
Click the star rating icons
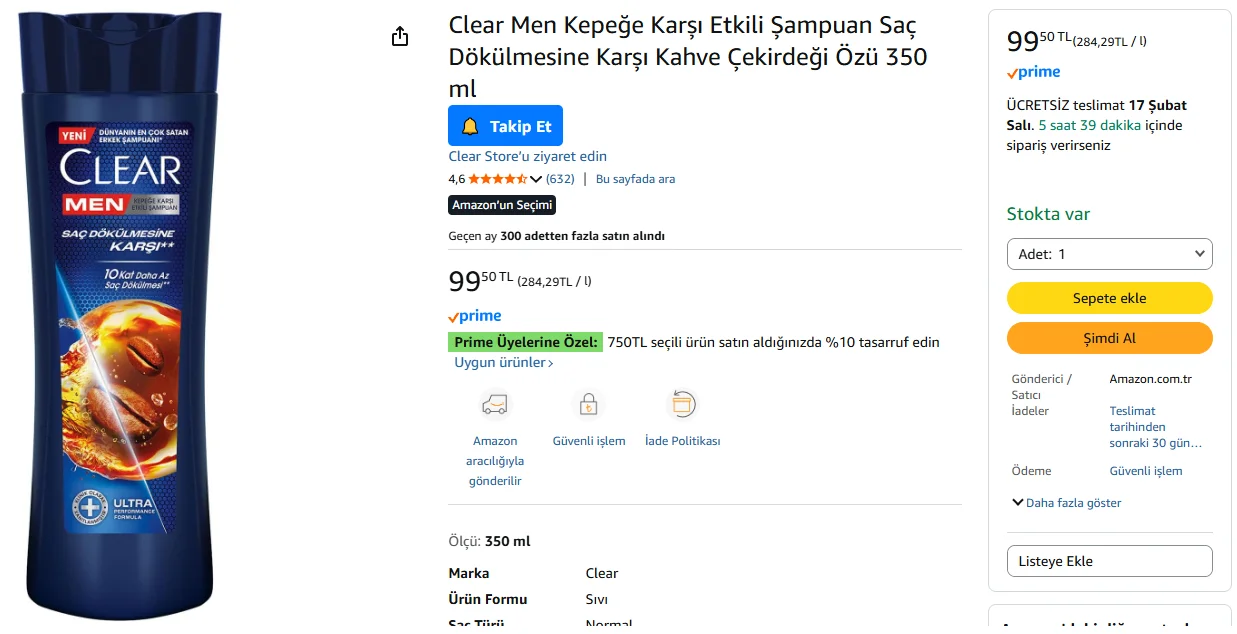(x=497, y=179)
